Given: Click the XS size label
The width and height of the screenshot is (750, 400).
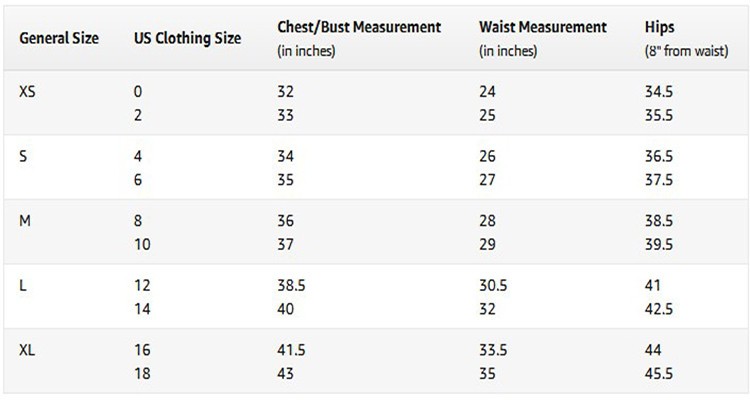Looking at the screenshot, I should click(x=27, y=91).
